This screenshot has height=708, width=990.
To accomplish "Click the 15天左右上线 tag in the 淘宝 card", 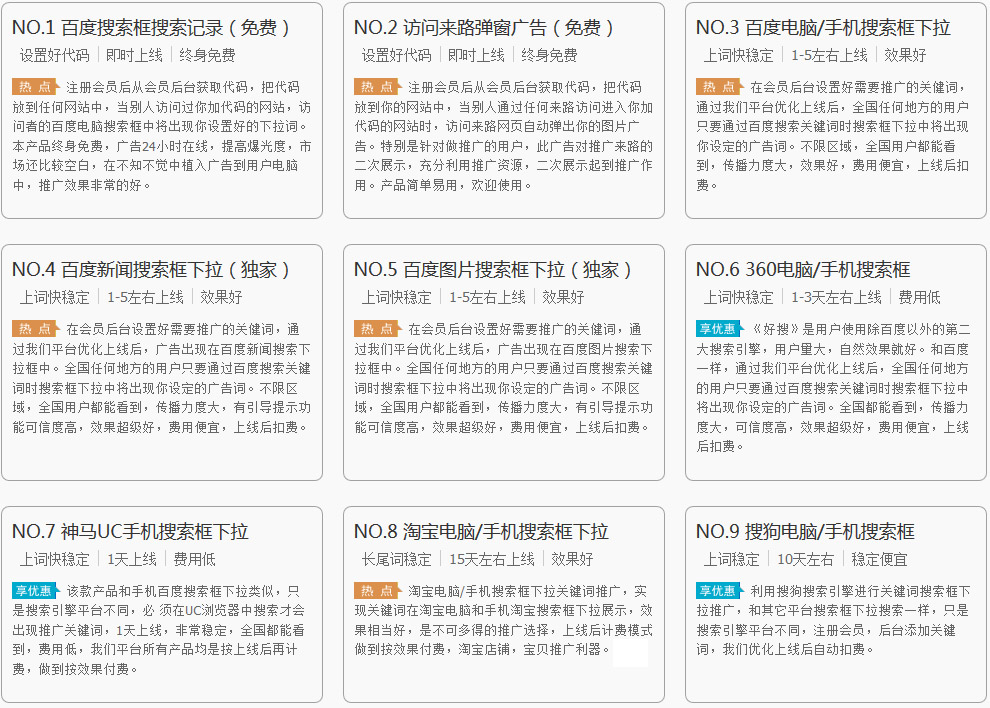I will [x=492, y=559].
